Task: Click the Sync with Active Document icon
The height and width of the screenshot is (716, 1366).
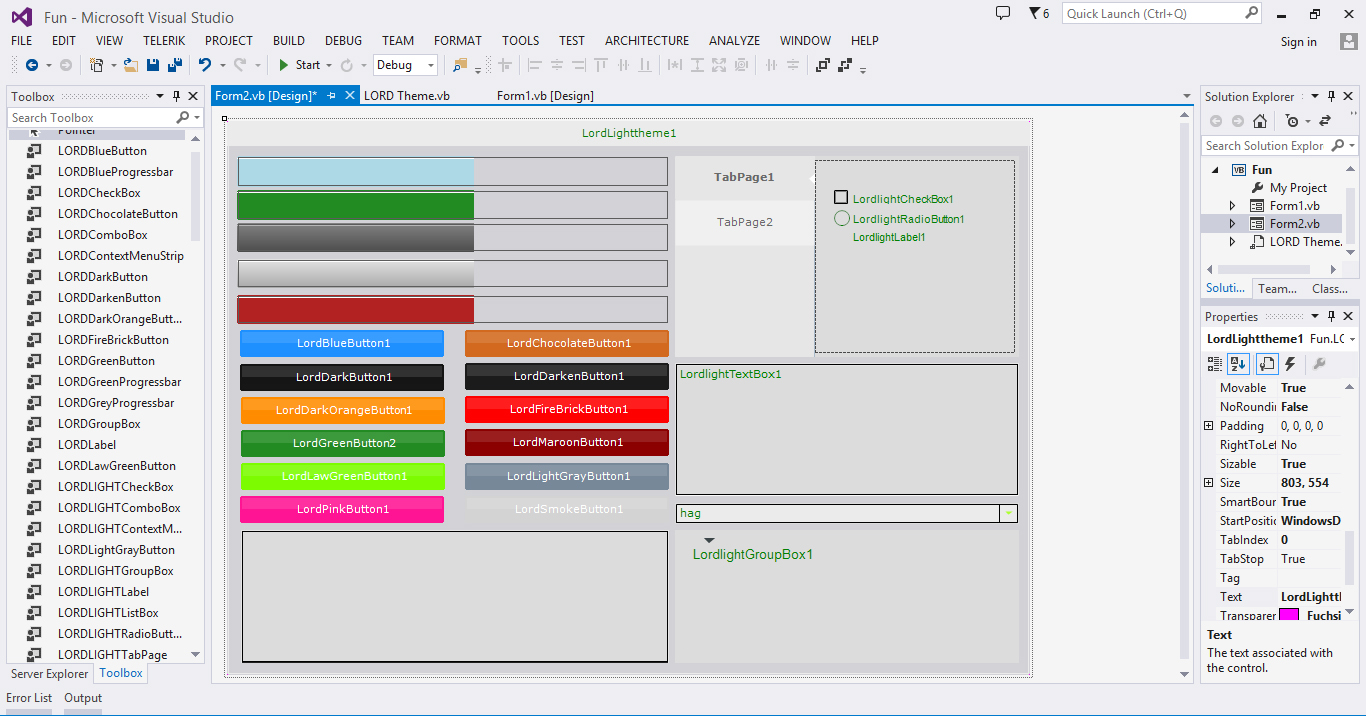Action: (x=1325, y=121)
